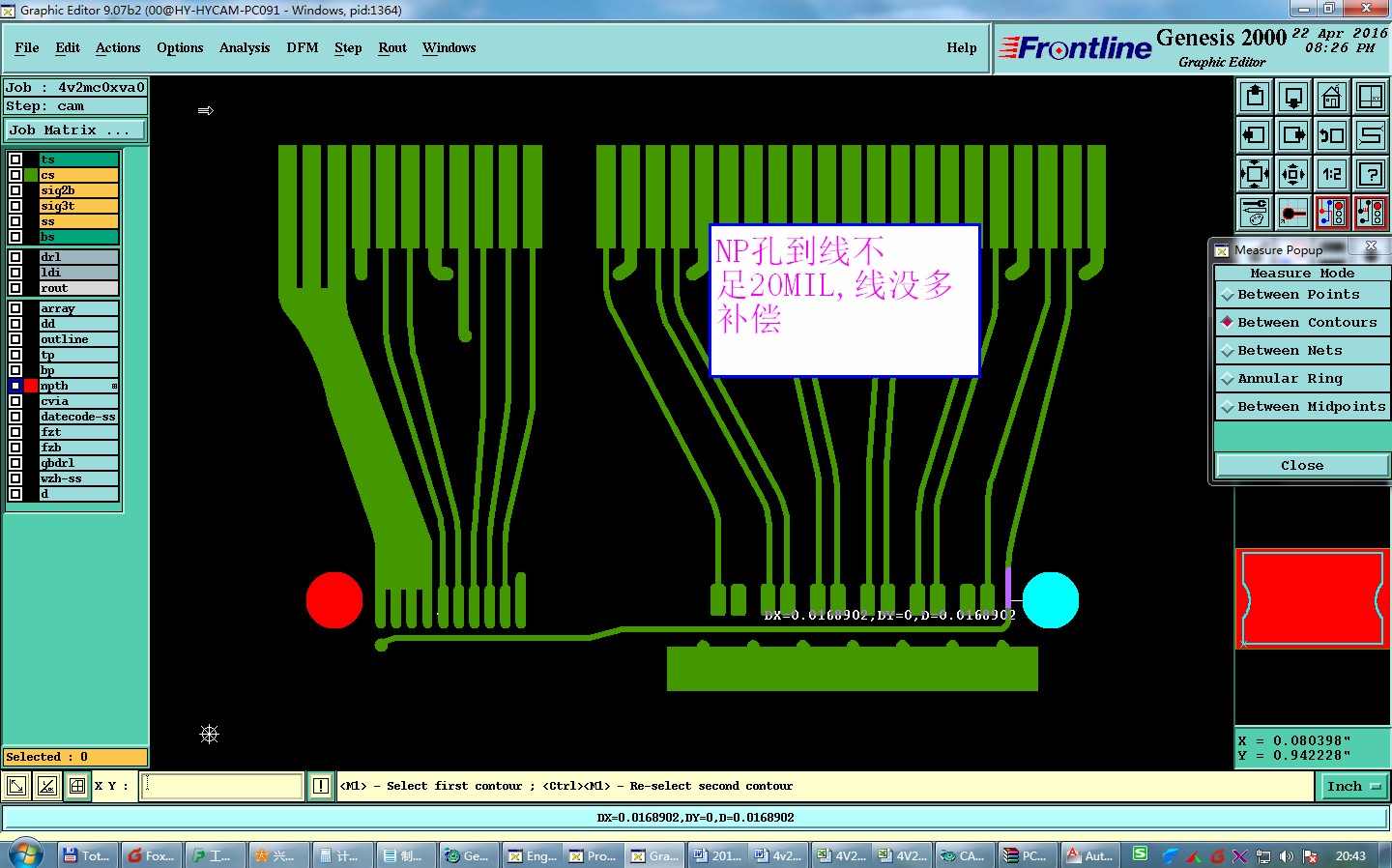The height and width of the screenshot is (868, 1392).
Task: Click the red board overview thumbnail
Action: tap(1313, 599)
